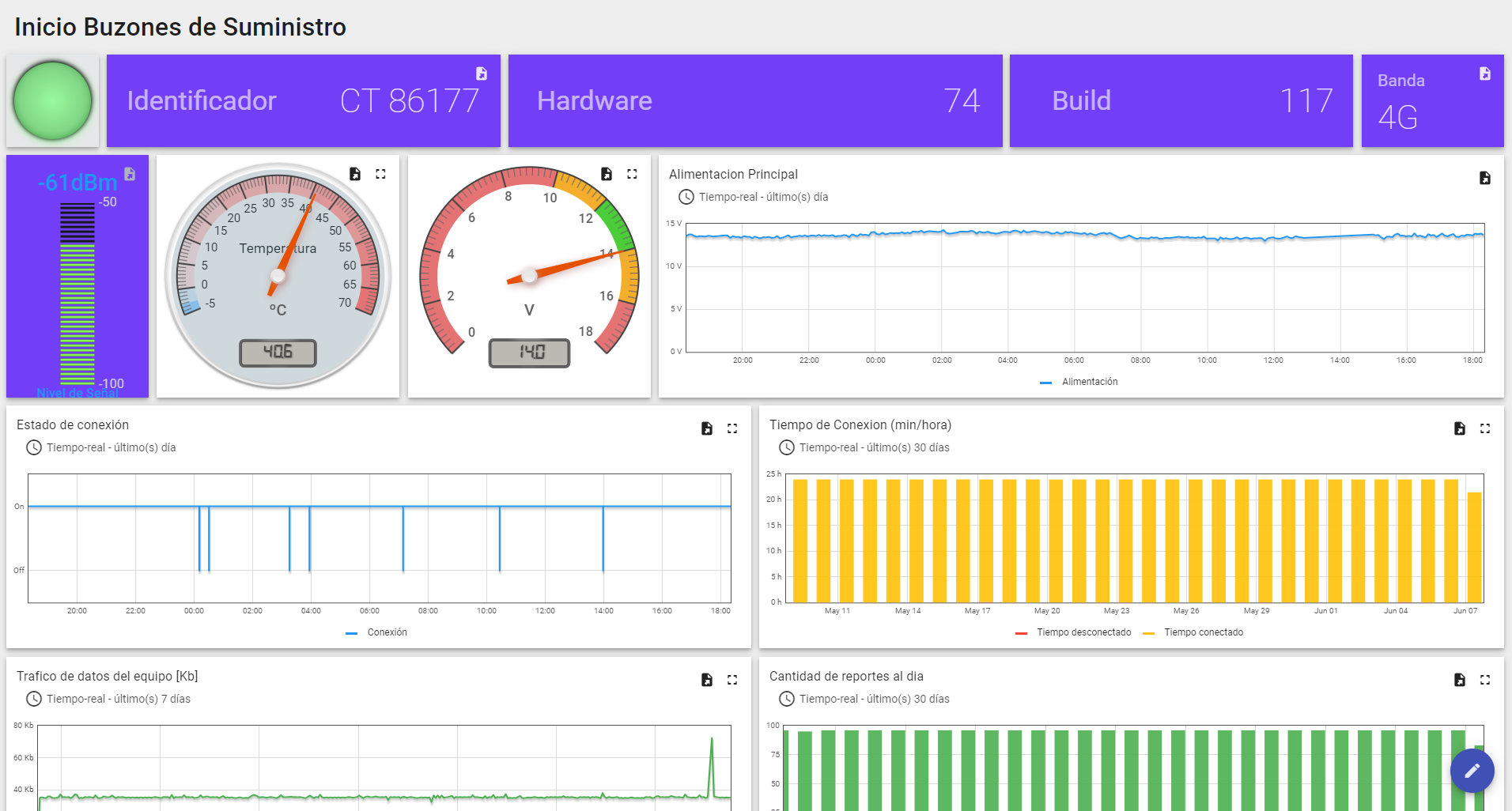This screenshot has height=811, width=1512.
Task: Click the signal level bar meter
Action: click(x=77, y=294)
